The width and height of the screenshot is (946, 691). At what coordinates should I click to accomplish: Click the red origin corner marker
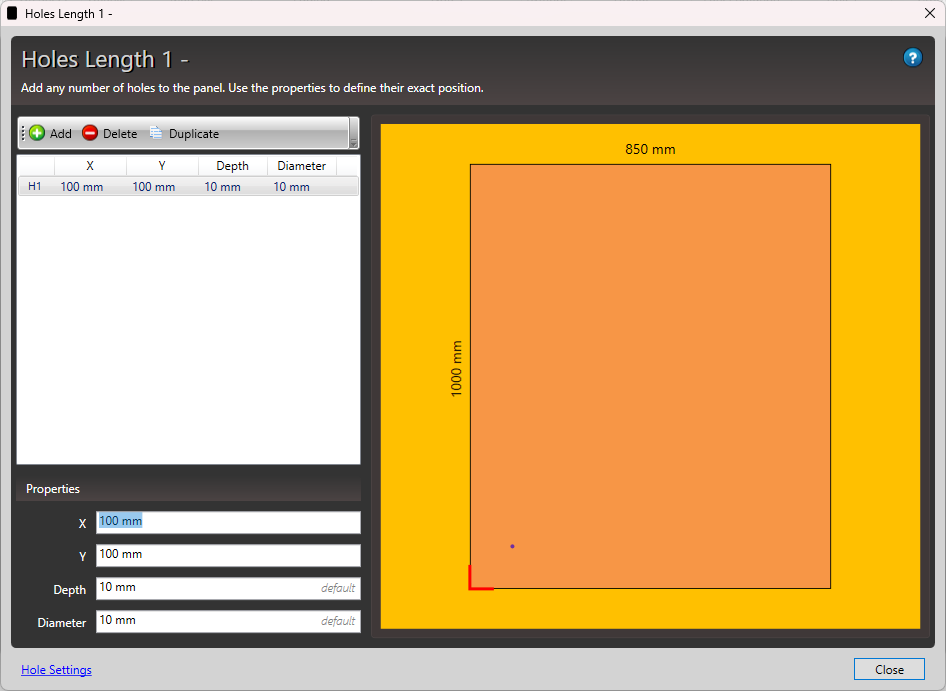tap(481, 578)
